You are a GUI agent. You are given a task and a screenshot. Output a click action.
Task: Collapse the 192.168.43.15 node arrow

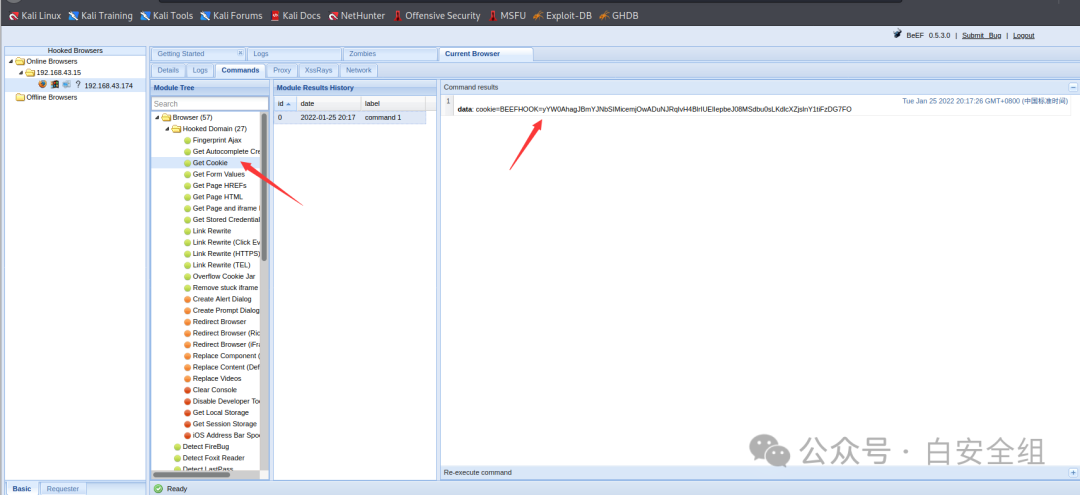[x=21, y=72]
